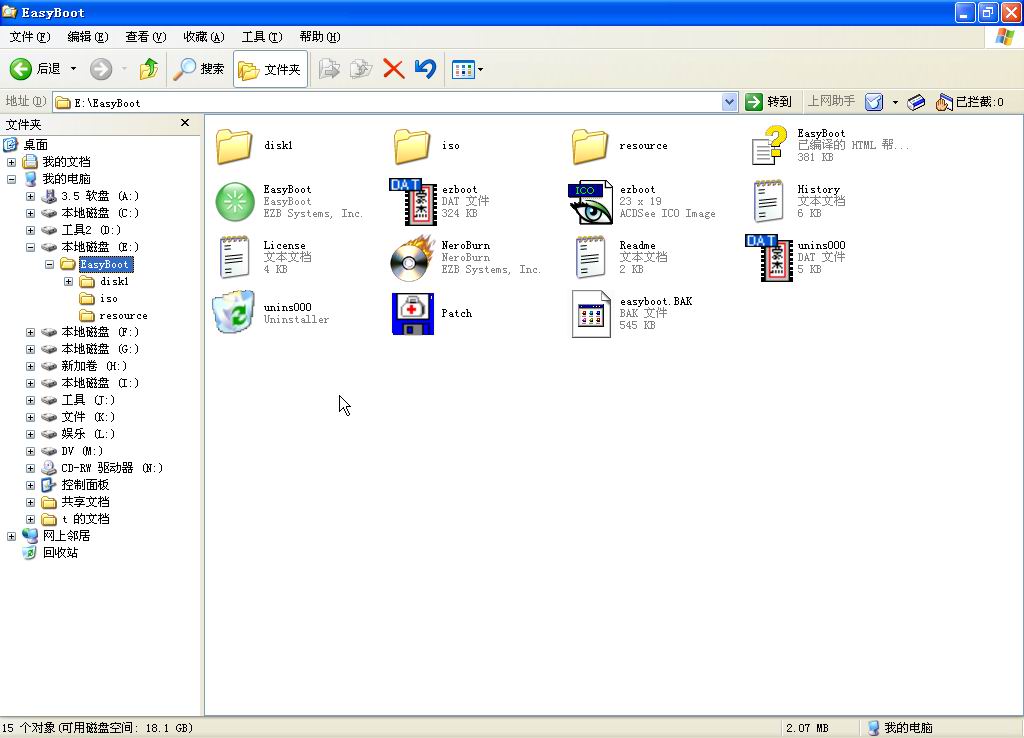
Task: Select the unins000 Uninstaller recycle icon
Action: point(233,312)
